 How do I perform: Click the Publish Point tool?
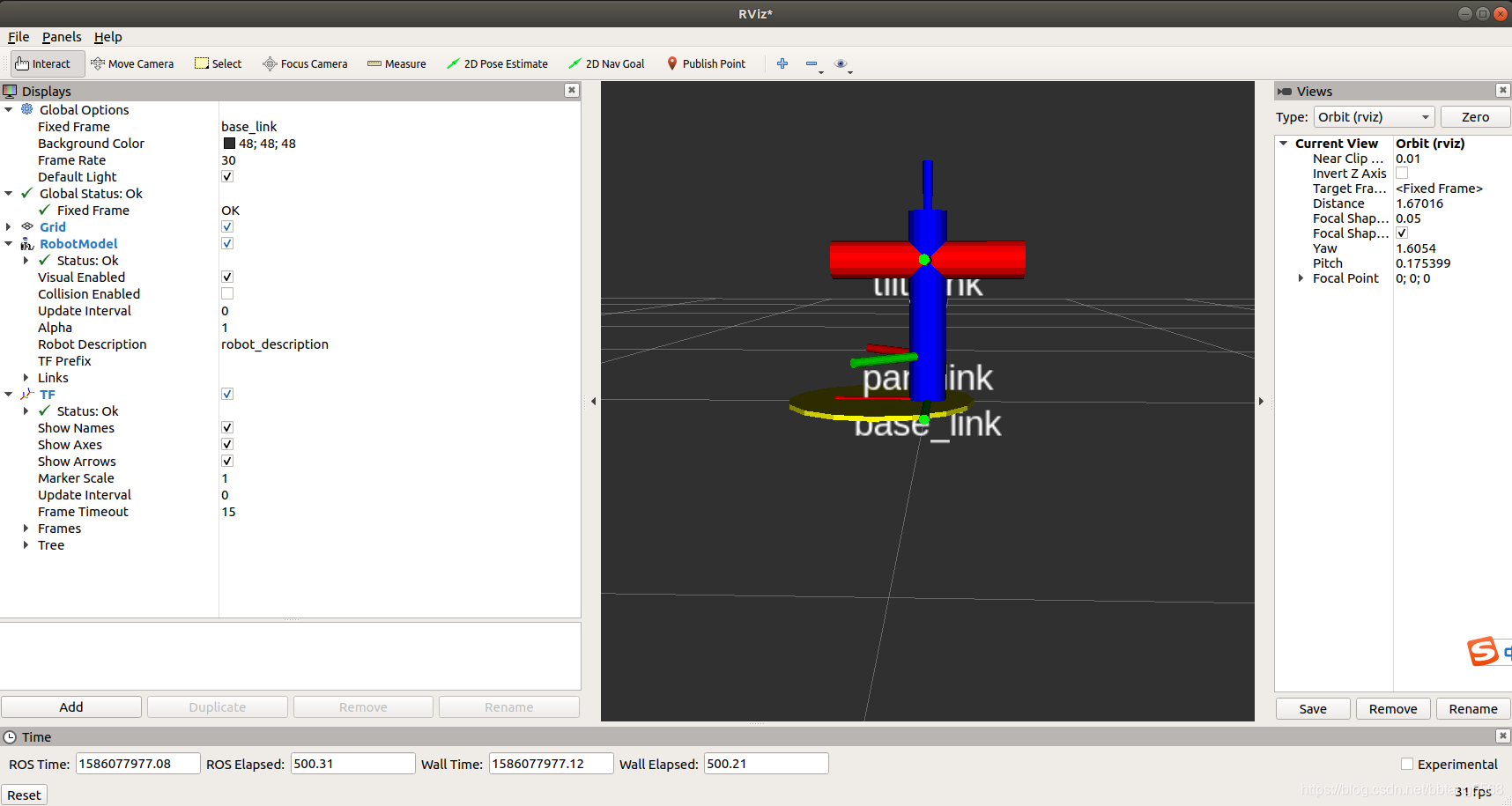tap(707, 63)
